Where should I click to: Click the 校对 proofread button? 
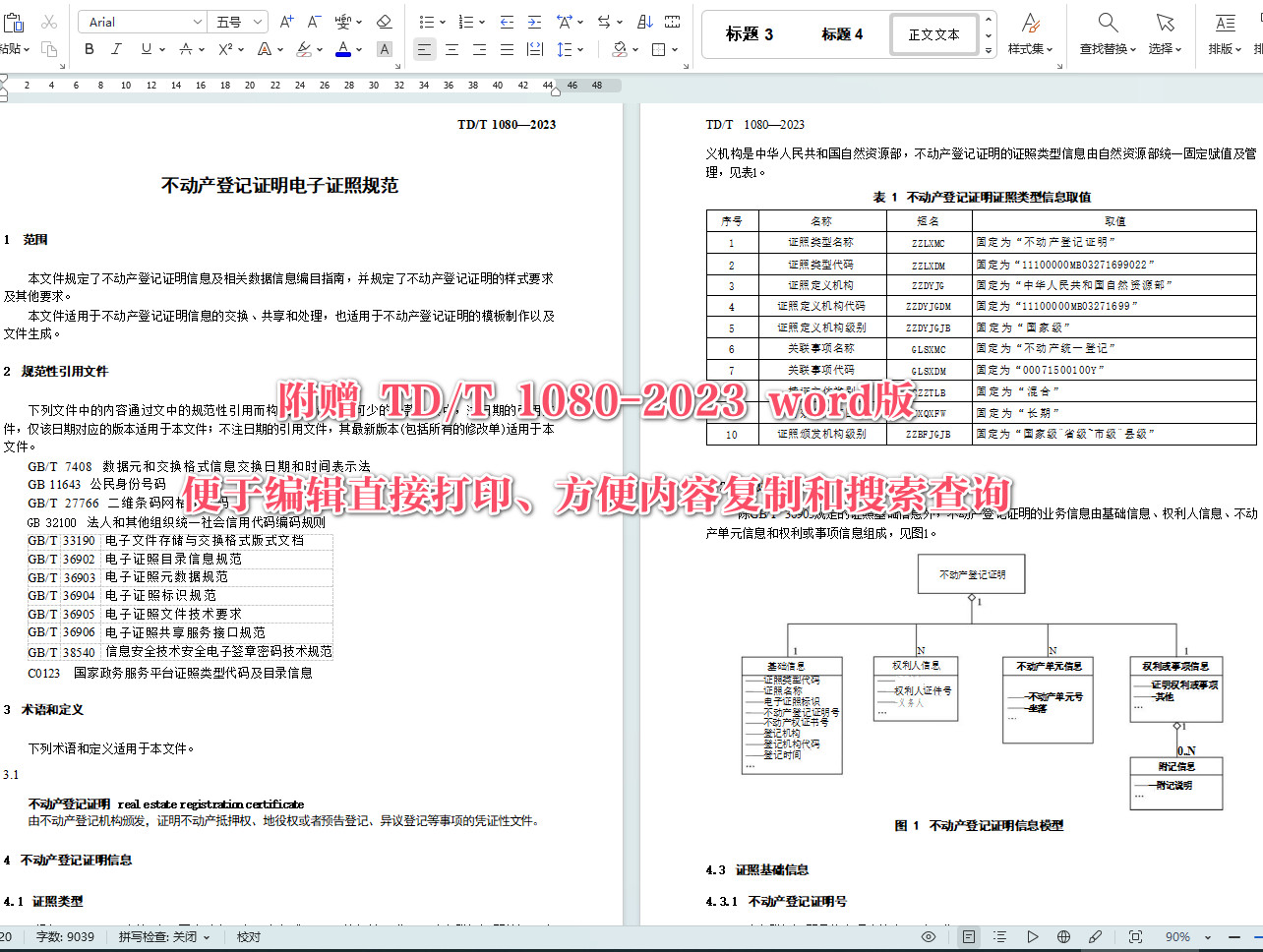coord(247,936)
